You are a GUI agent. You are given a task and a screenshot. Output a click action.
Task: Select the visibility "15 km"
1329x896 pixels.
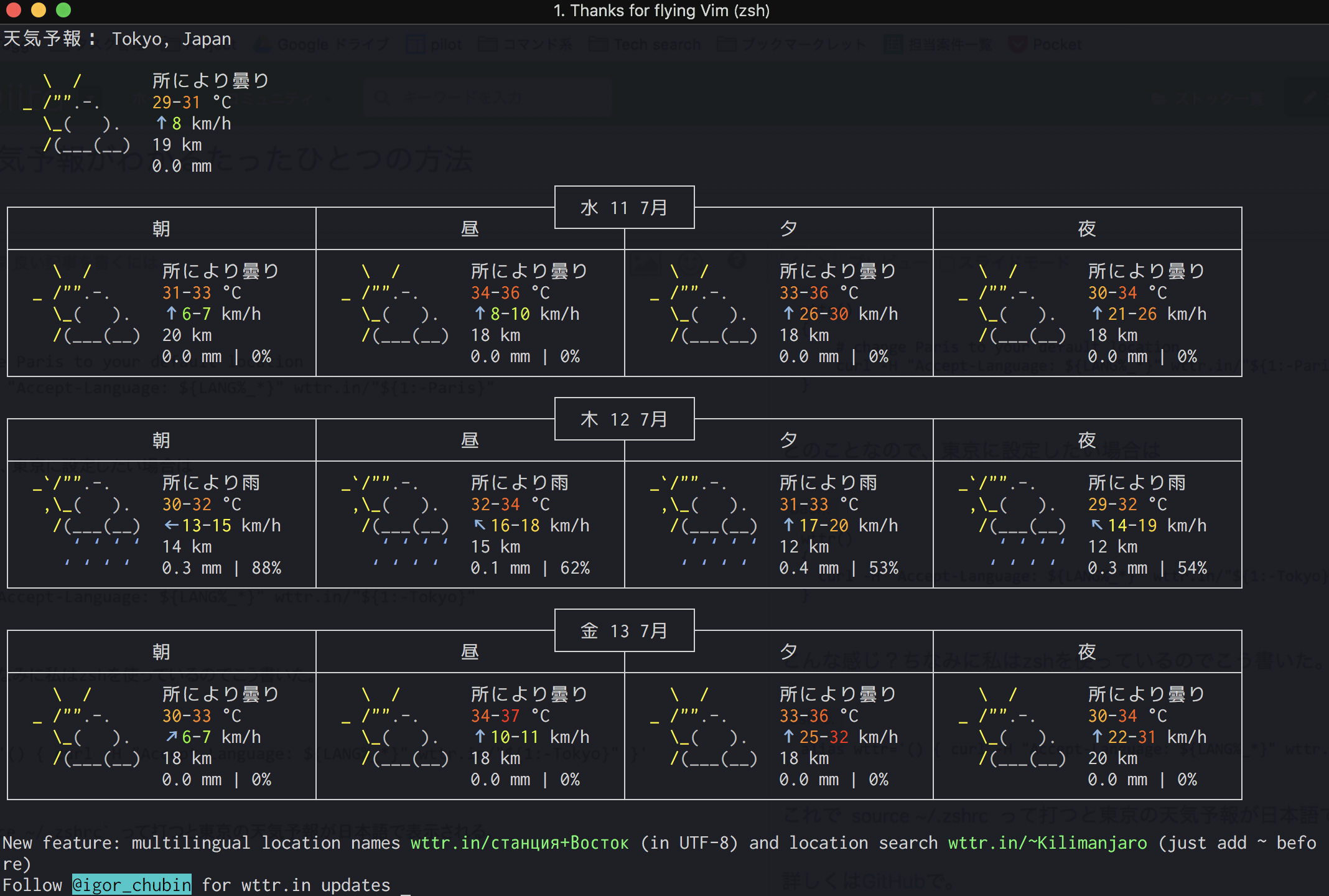click(x=496, y=547)
